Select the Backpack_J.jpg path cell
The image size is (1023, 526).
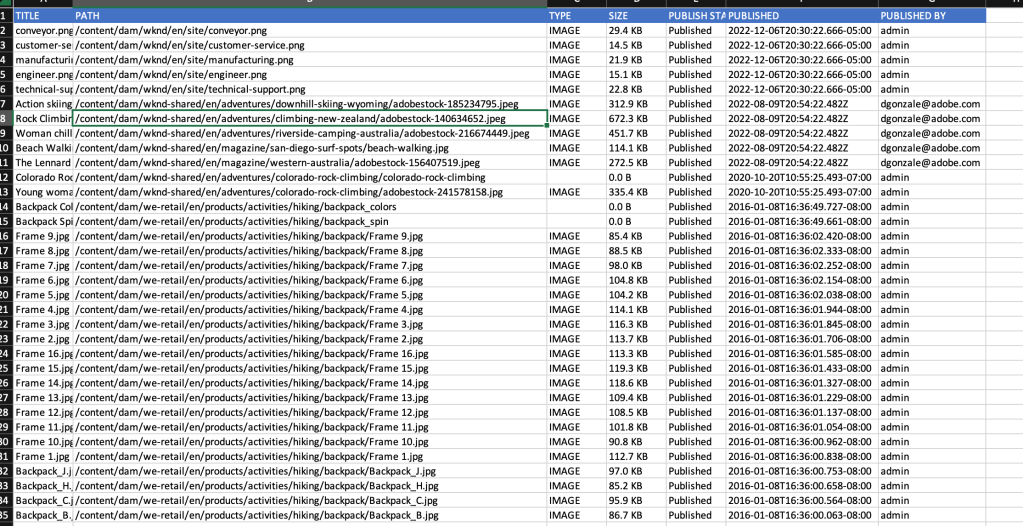pyautogui.click(x=309, y=471)
